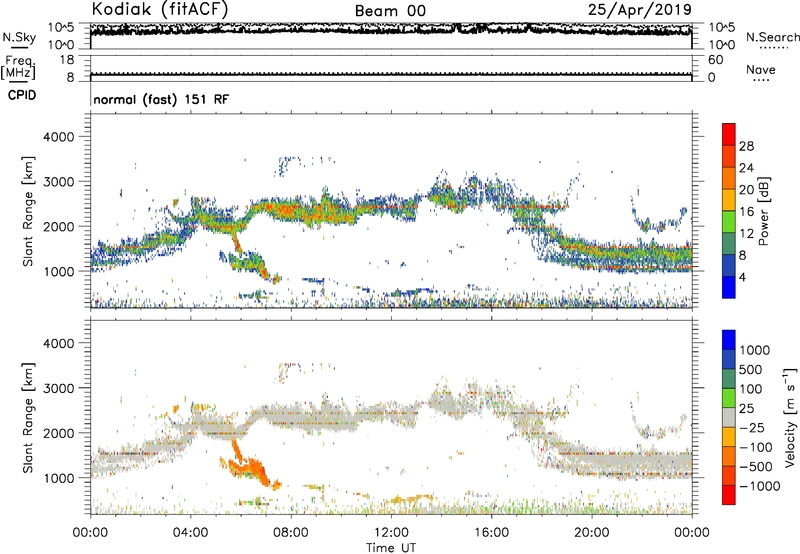Screen dimensions: 800x554
Task: Select the "16:00" time axis label
Action: tap(491, 533)
